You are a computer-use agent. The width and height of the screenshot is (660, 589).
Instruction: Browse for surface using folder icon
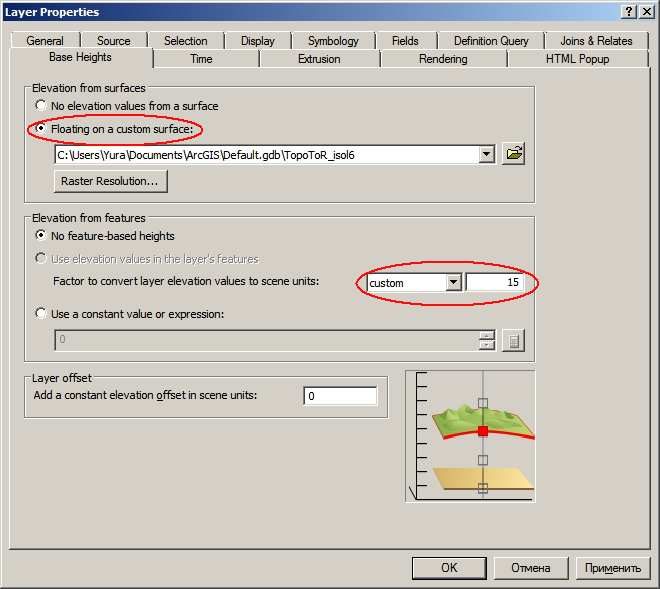pyautogui.click(x=514, y=154)
